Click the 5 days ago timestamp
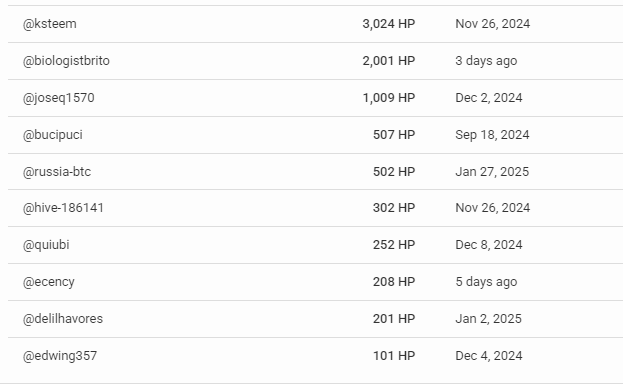This screenshot has width=623, height=384. pos(486,282)
